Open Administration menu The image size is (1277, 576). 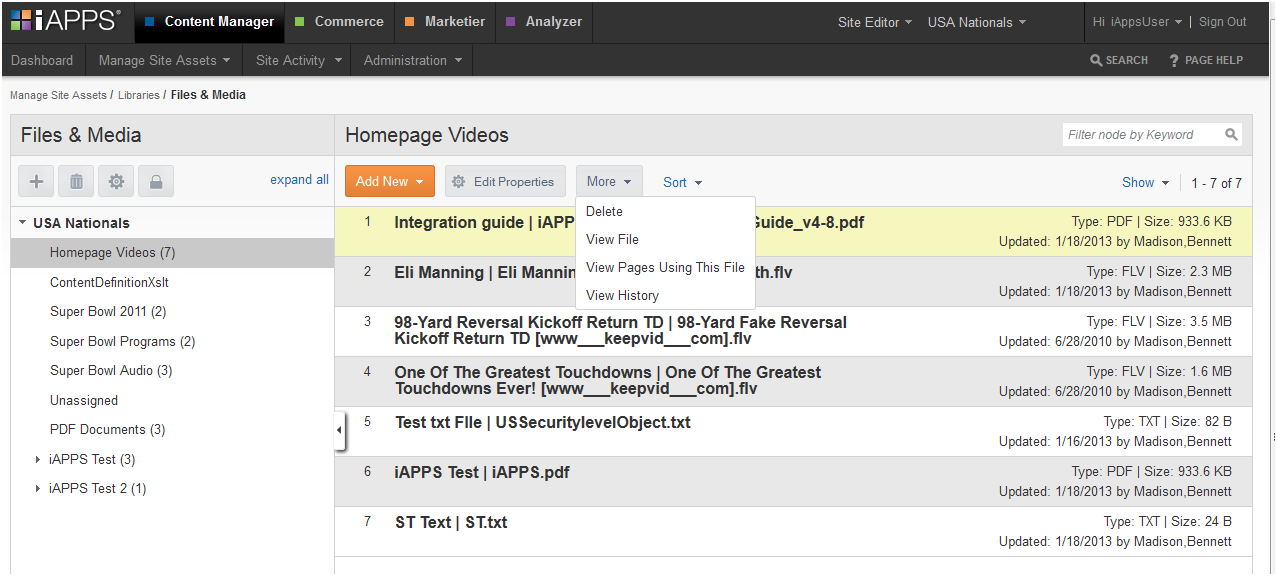tap(413, 60)
